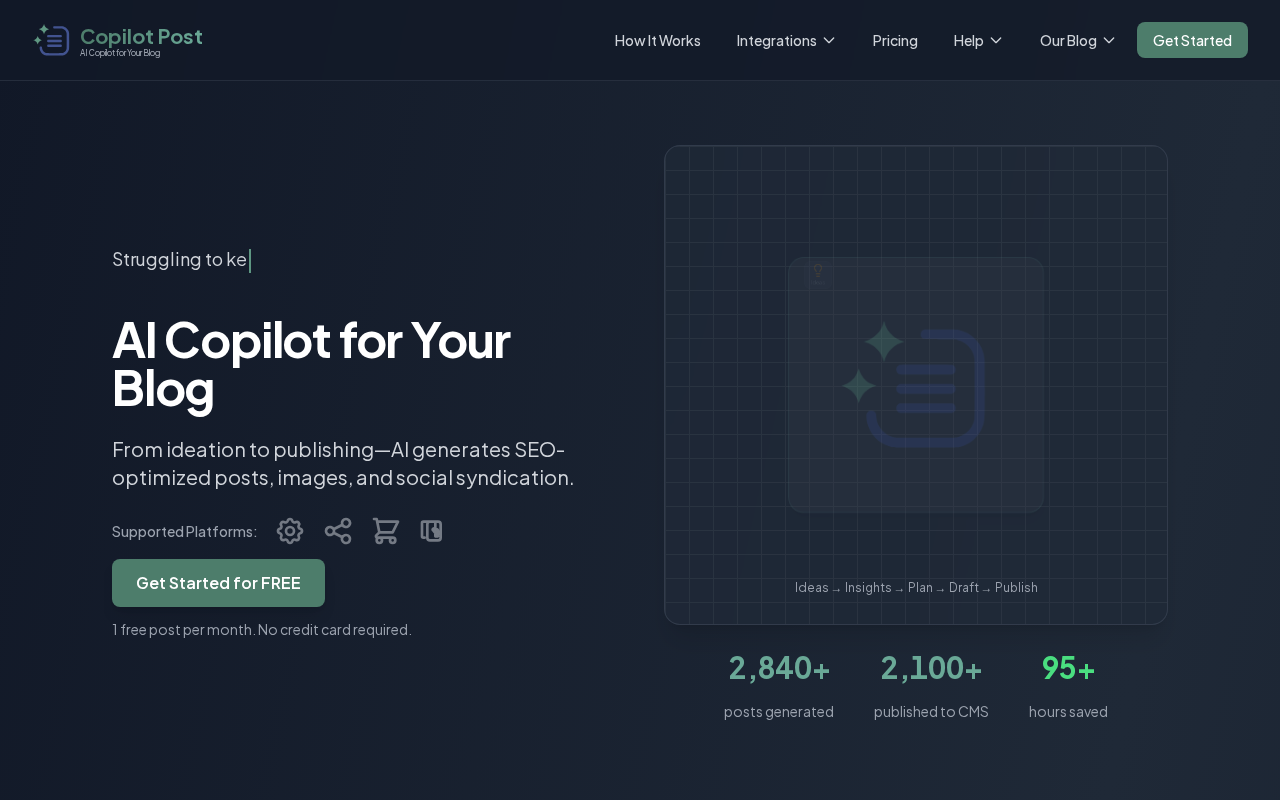The image size is (1280, 800).
Task: Expand the Help dropdown chevron
Action: coord(996,40)
